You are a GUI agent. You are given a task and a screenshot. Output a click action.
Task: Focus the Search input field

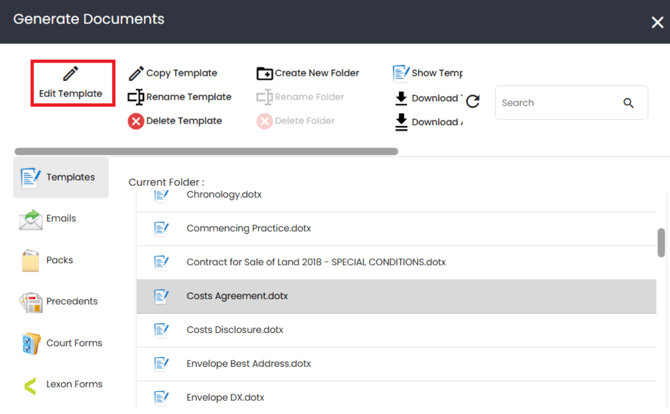click(557, 103)
